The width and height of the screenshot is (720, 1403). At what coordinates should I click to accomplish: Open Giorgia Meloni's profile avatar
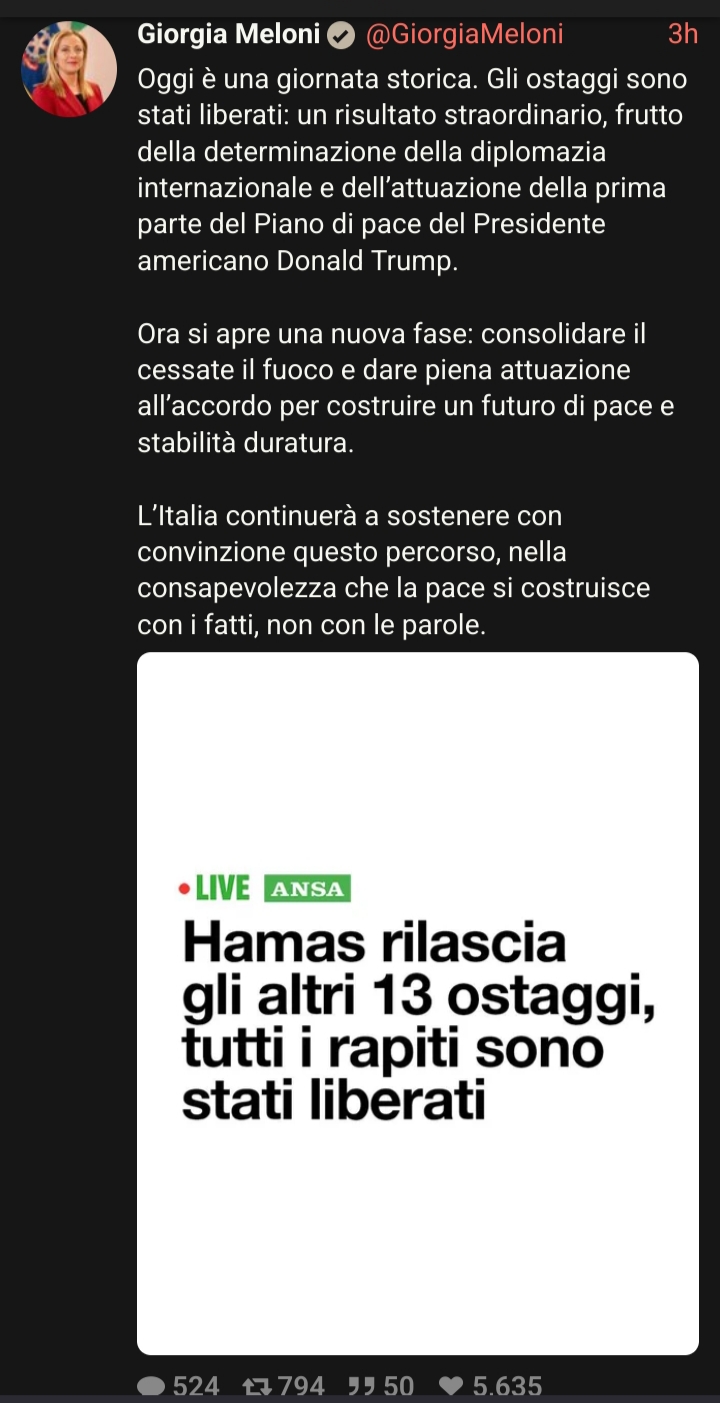point(69,69)
